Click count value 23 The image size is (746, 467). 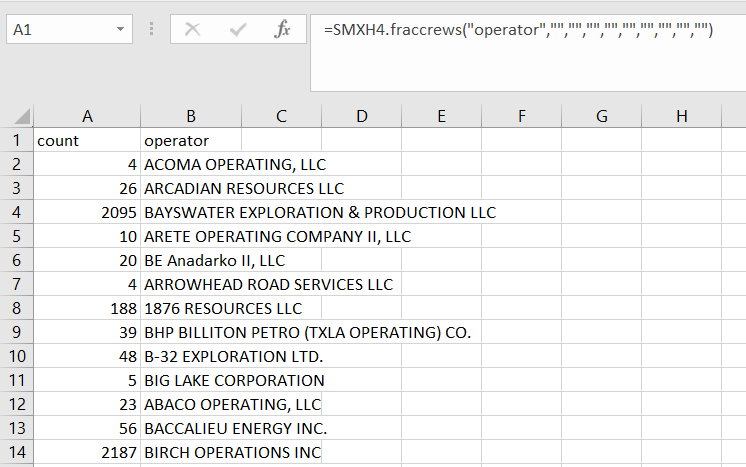pos(128,405)
